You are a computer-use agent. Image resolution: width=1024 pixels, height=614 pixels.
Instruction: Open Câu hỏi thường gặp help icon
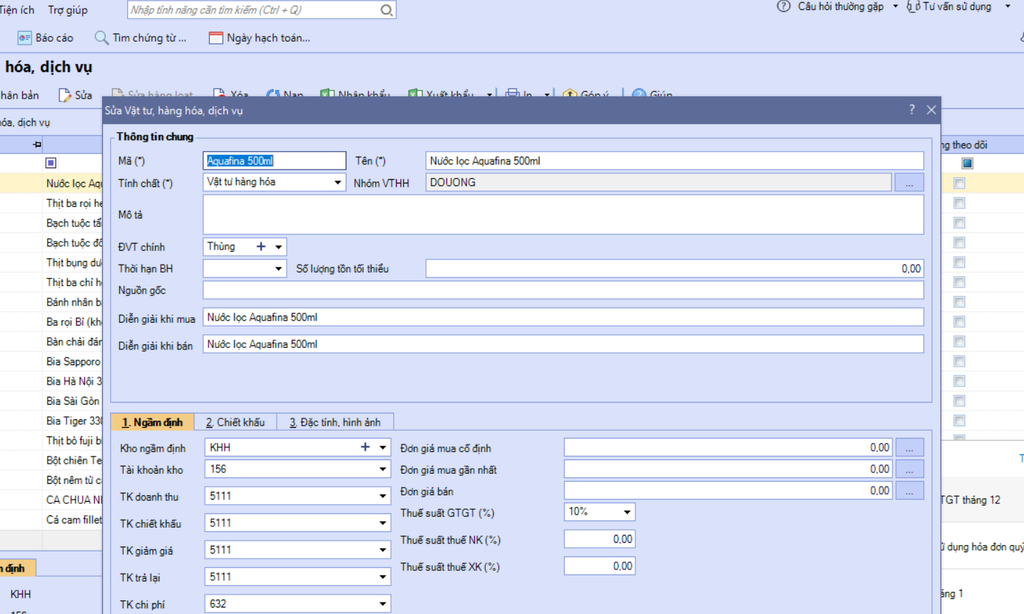point(783,7)
